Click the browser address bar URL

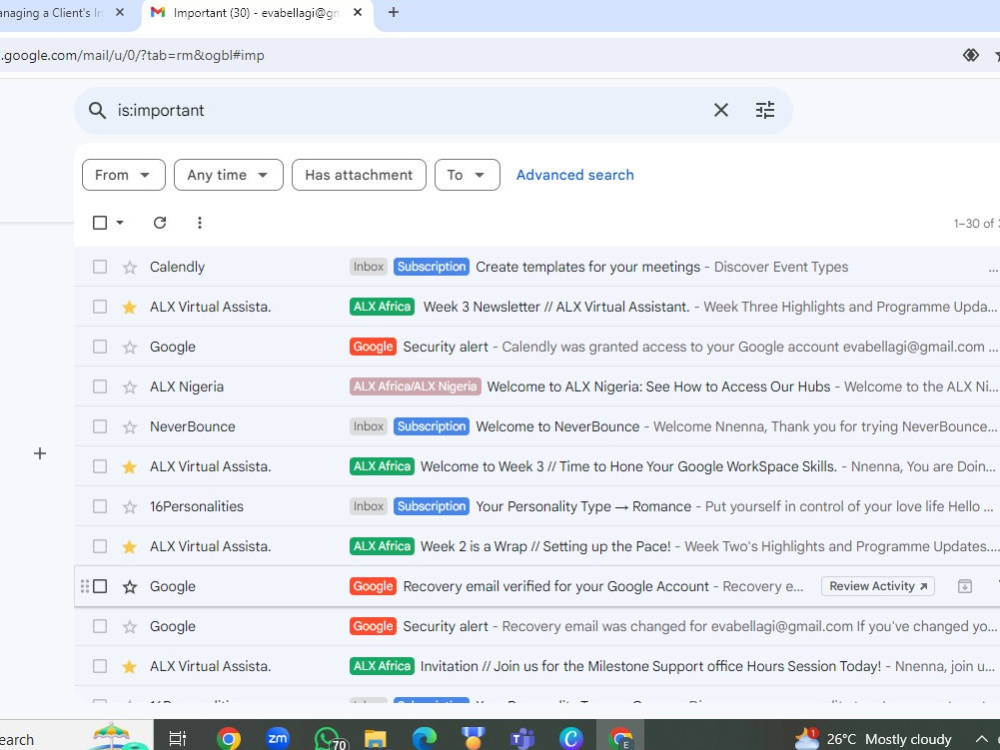pos(133,55)
